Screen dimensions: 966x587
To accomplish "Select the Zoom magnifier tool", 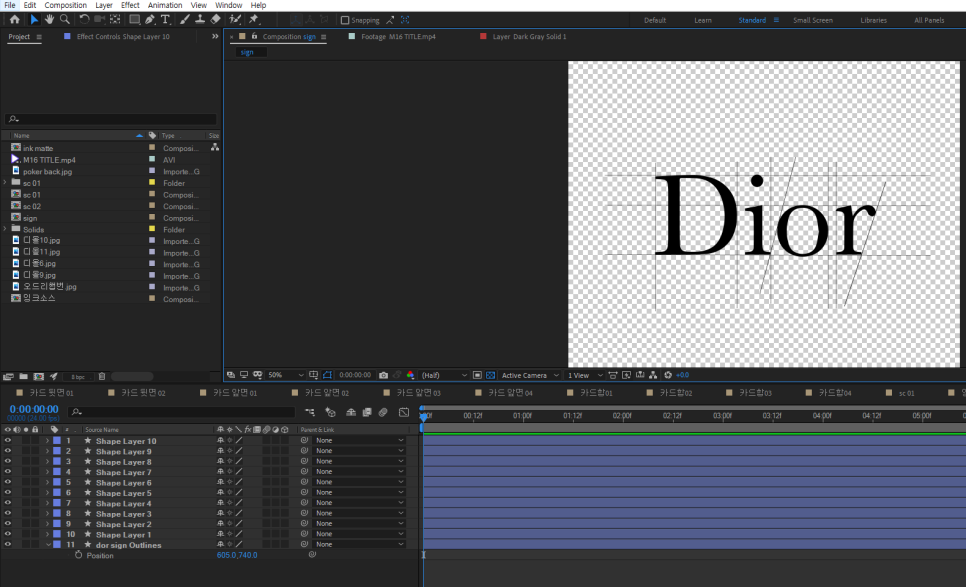I will coord(65,20).
